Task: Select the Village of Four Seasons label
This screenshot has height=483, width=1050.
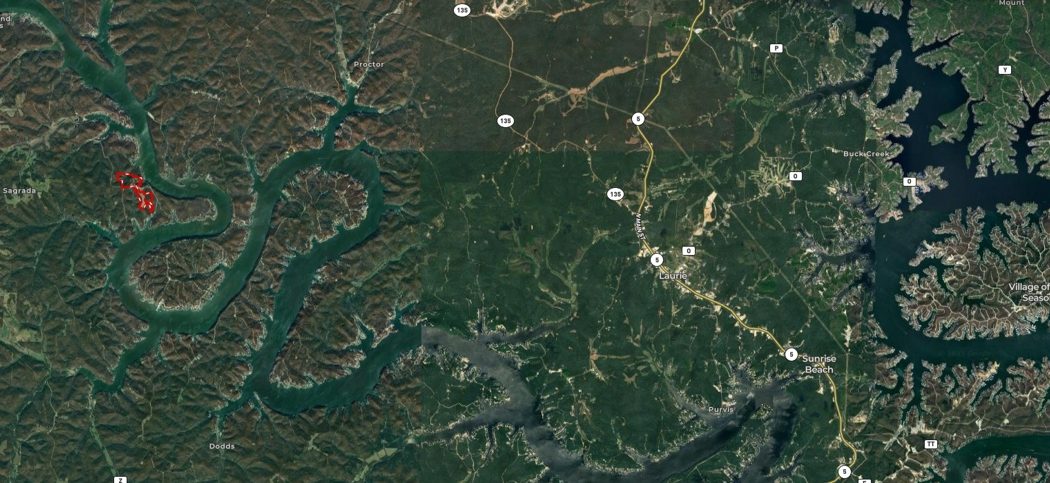Action: 1029,291
